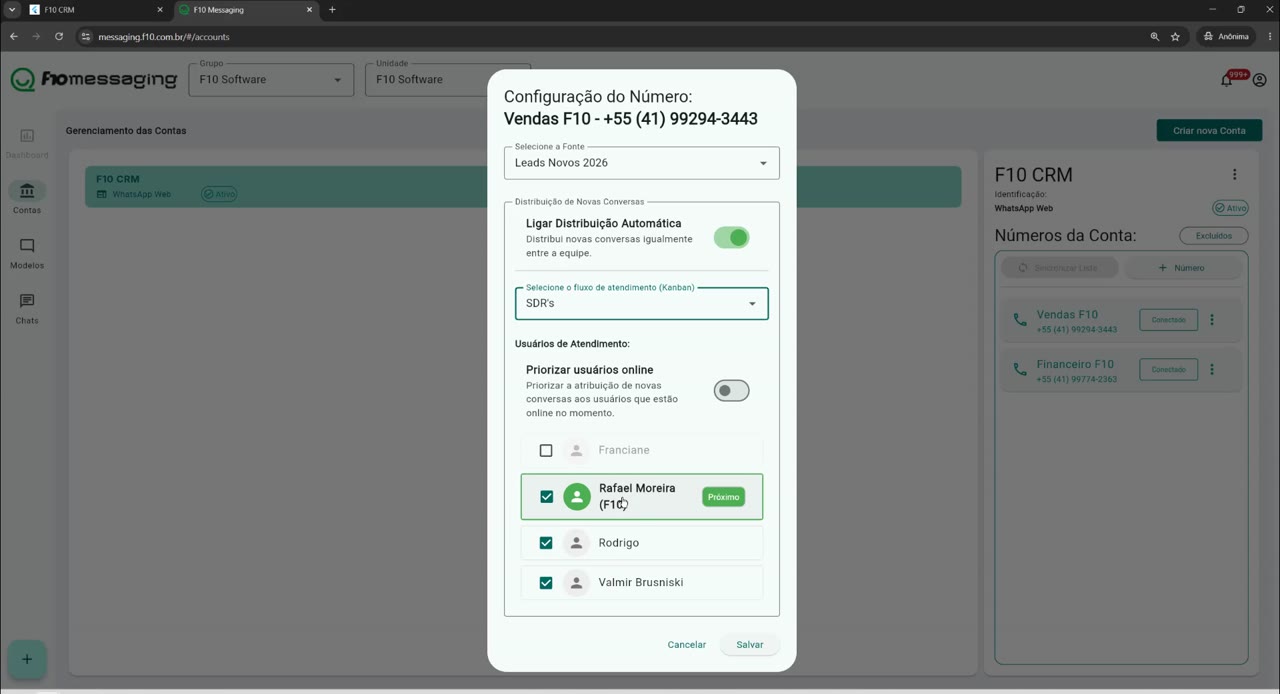Click Rafael Moreira's green avatar icon

point(577,497)
